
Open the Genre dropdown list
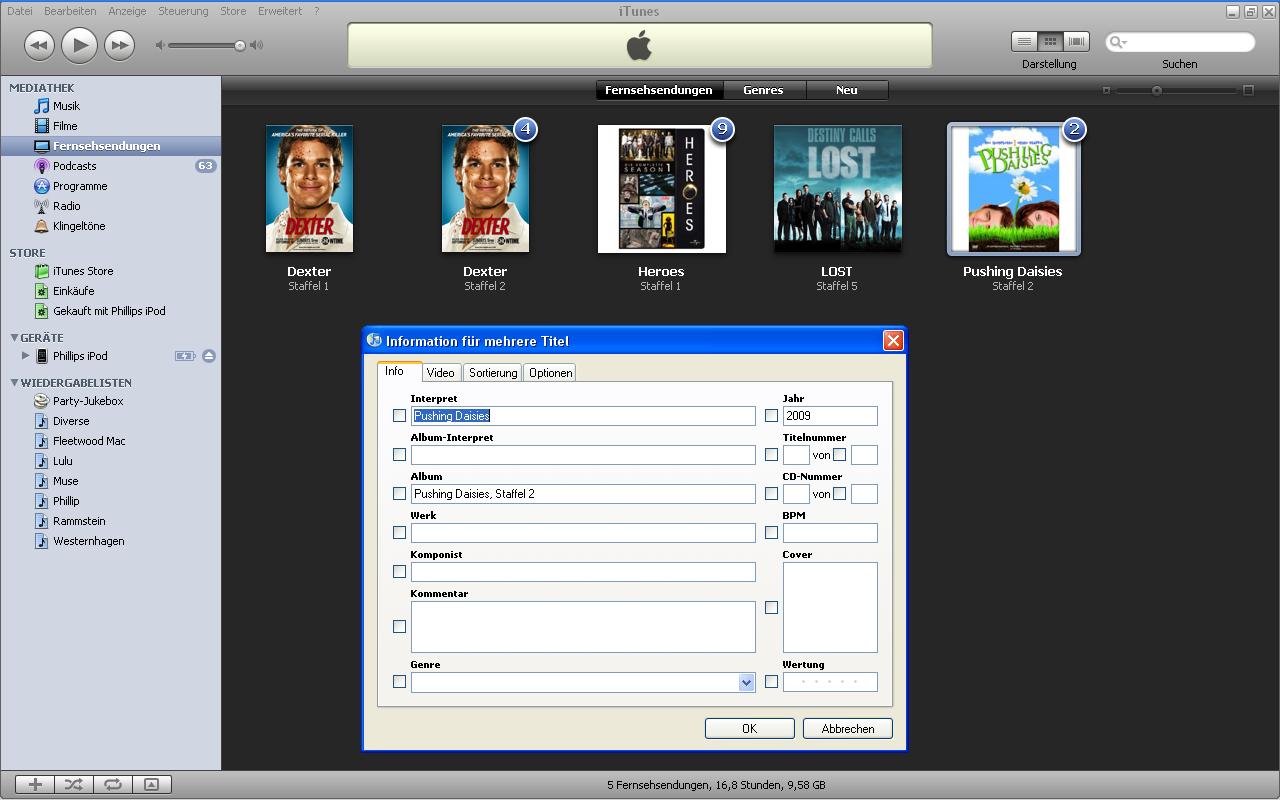pyautogui.click(x=746, y=682)
